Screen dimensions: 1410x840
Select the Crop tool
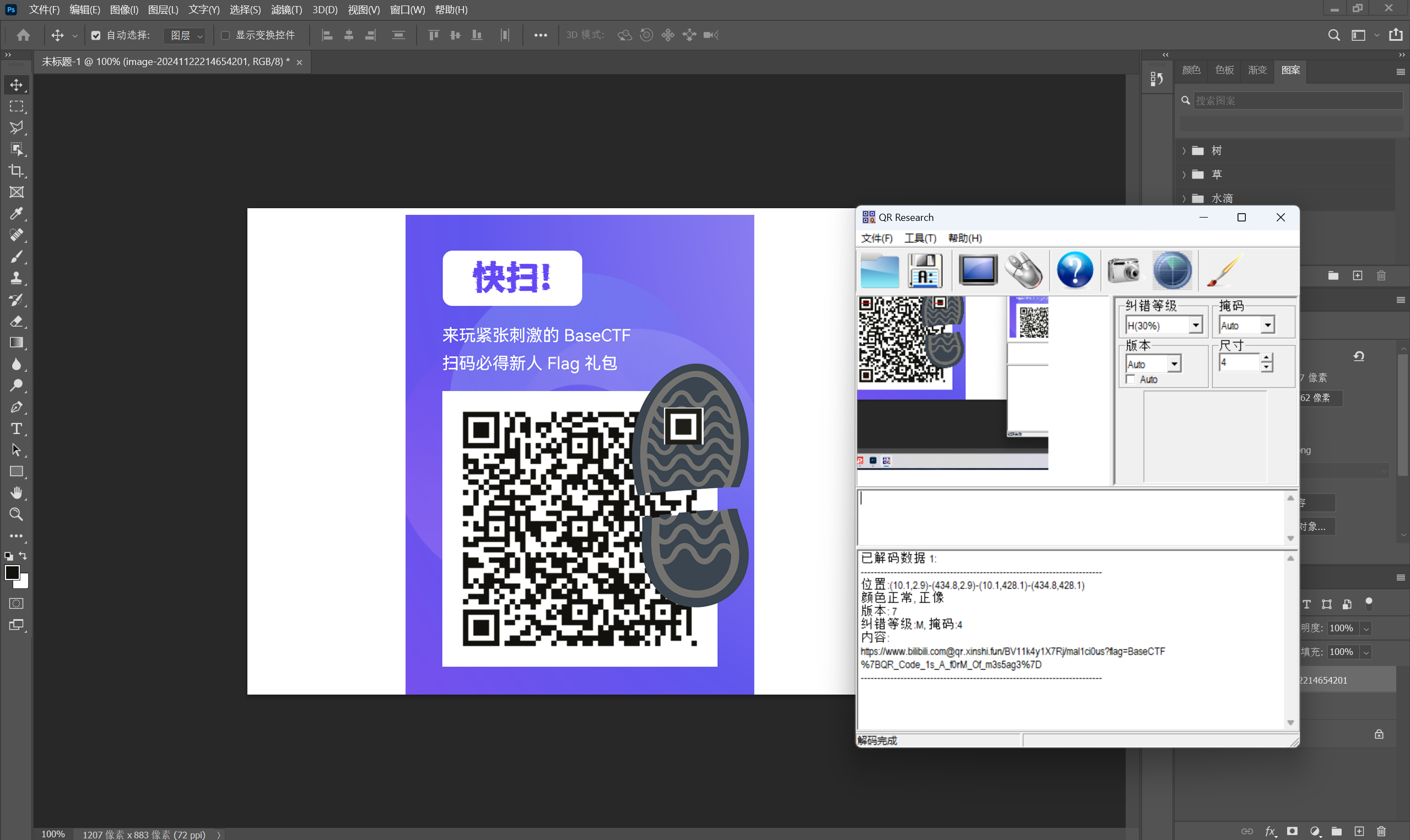coord(17,171)
